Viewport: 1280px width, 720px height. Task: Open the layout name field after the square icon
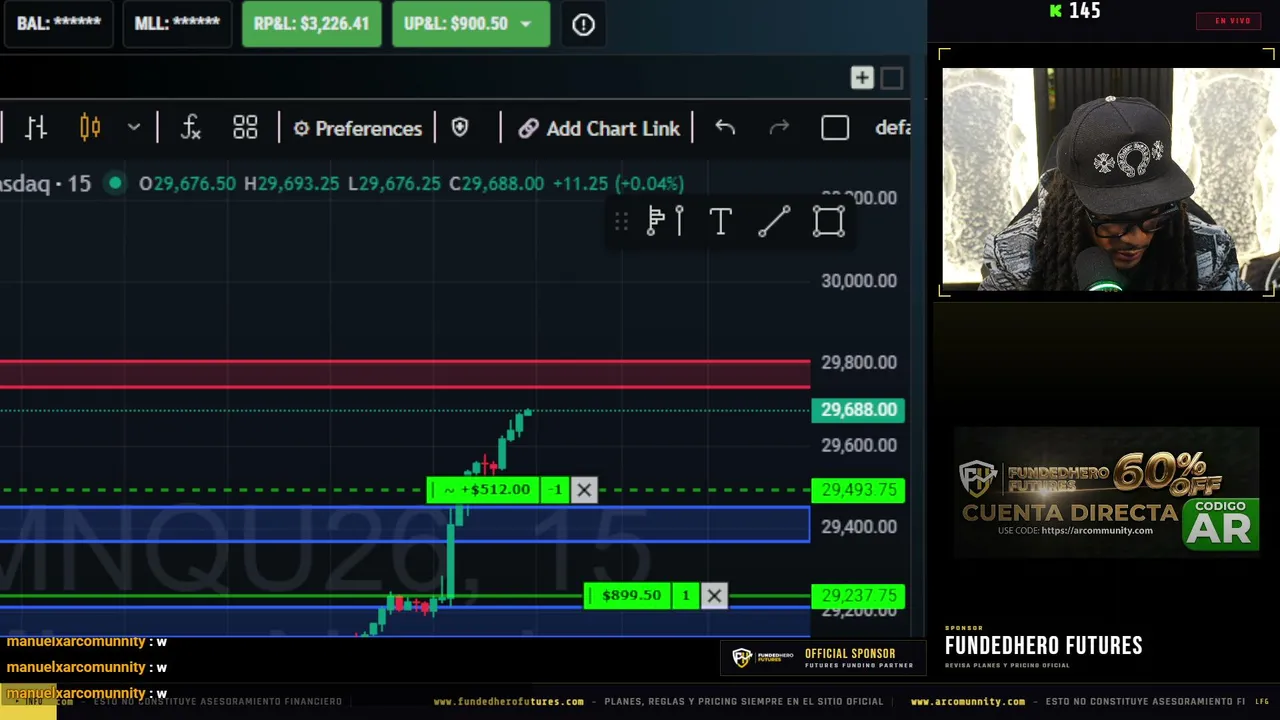point(892,128)
